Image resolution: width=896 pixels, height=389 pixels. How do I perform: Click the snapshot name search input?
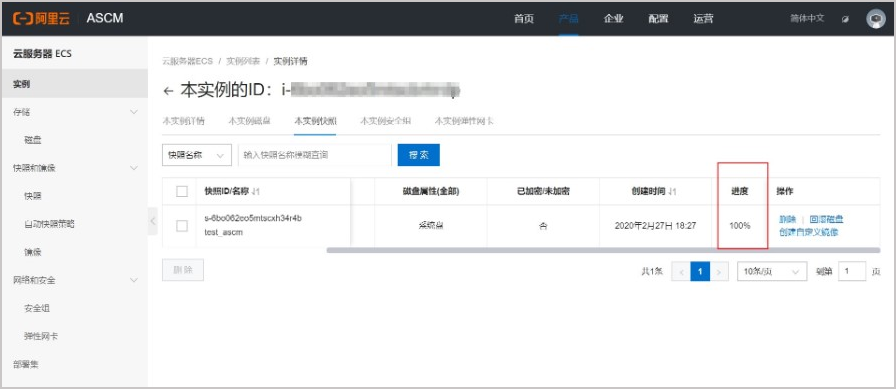[x=314, y=155]
